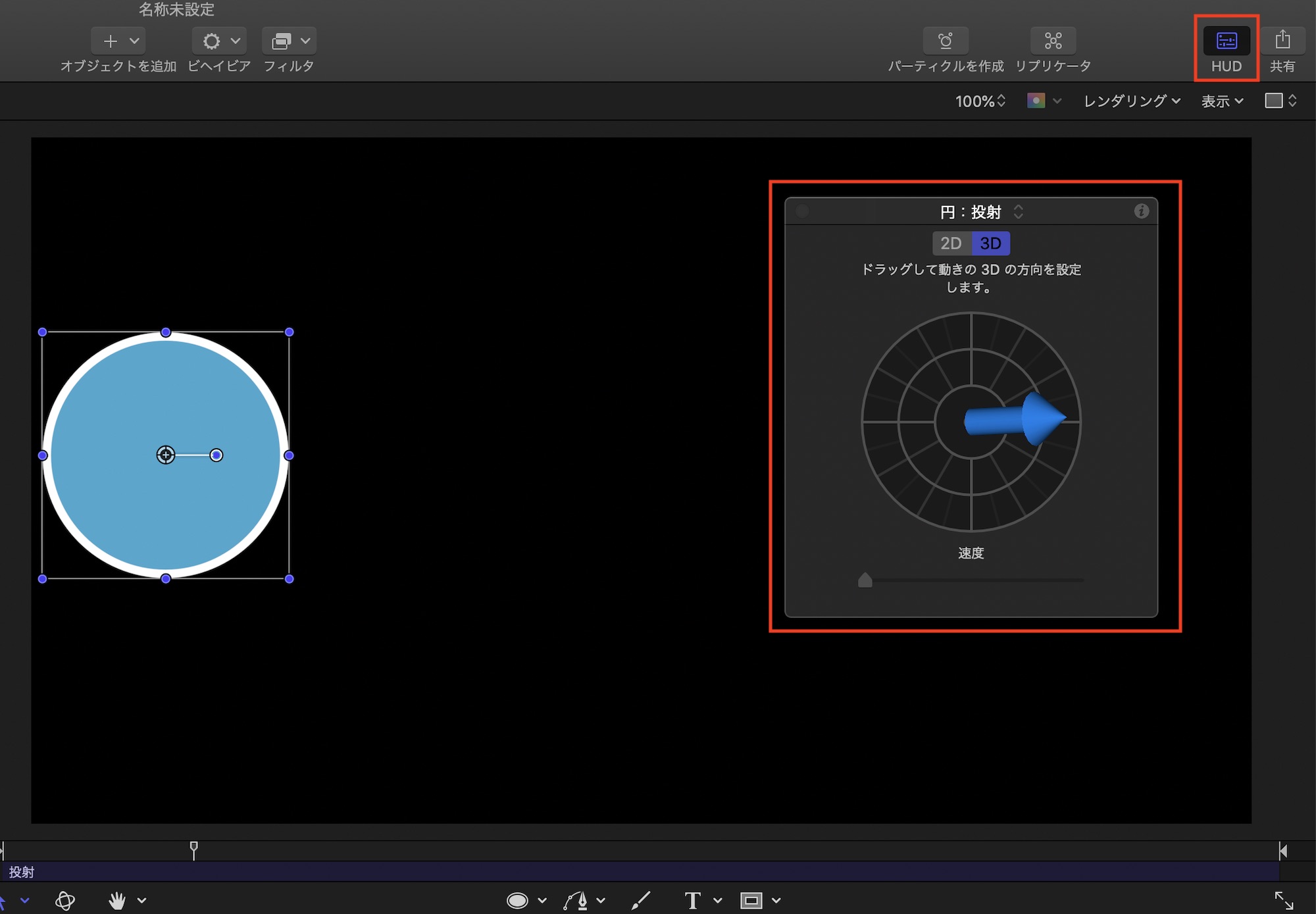Open the Behaviors (ビヘイビア) gear dropdown

(219, 41)
